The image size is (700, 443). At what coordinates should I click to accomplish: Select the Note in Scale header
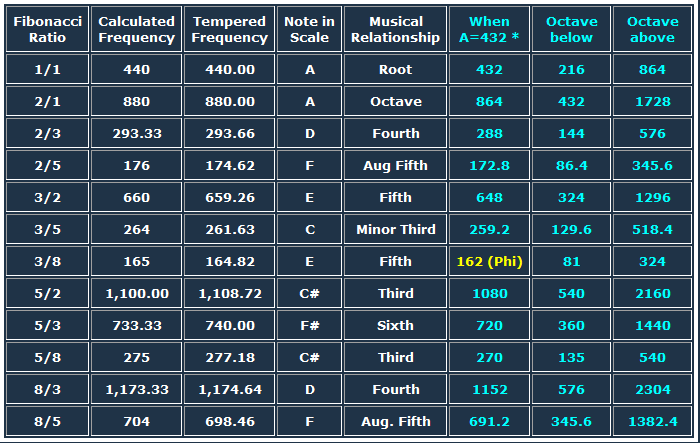click(x=309, y=29)
